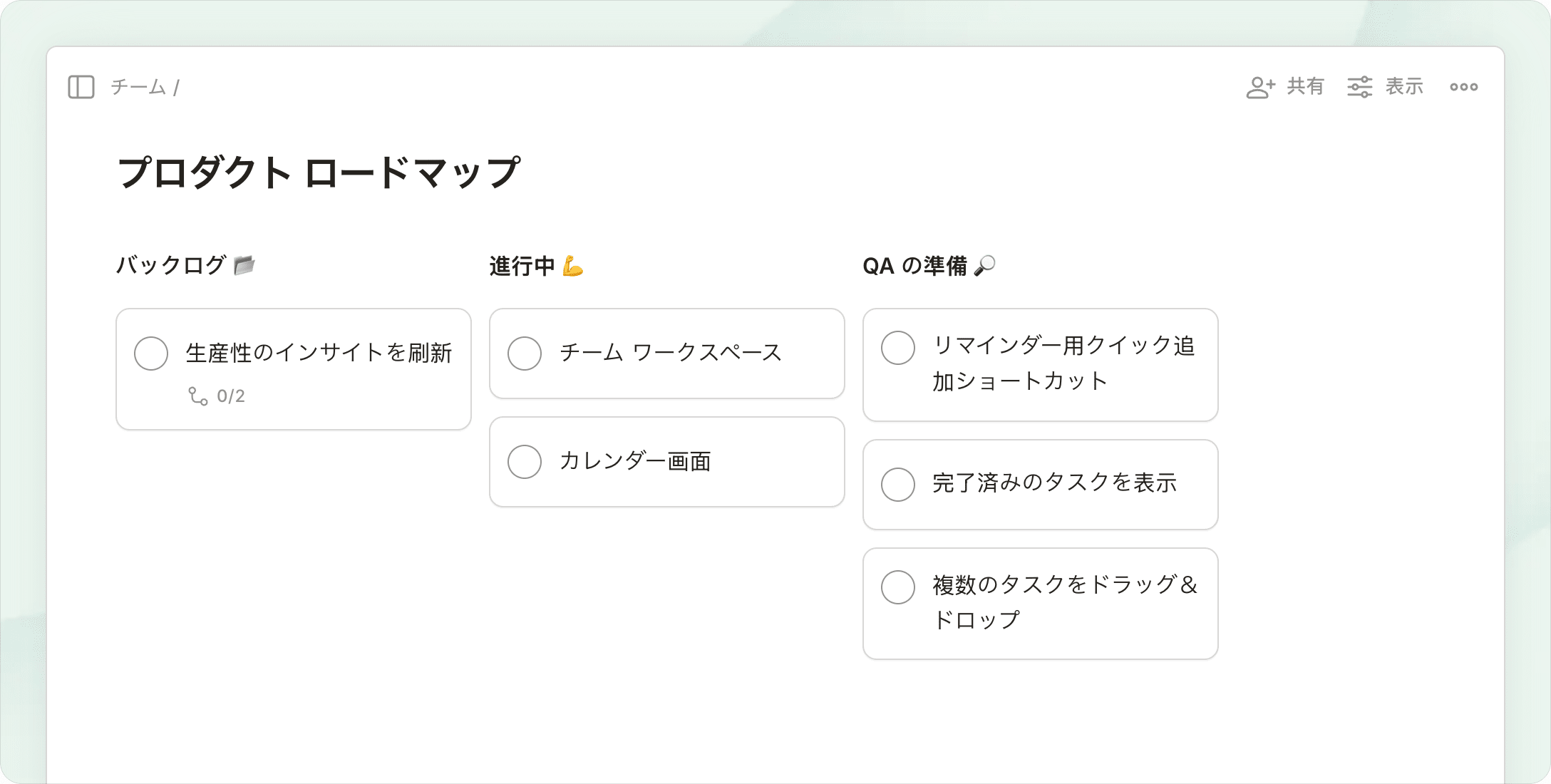The height and width of the screenshot is (784, 1551).
Task: Complete the 完了済みのタスクを表示 task
Action: (898, 485)
